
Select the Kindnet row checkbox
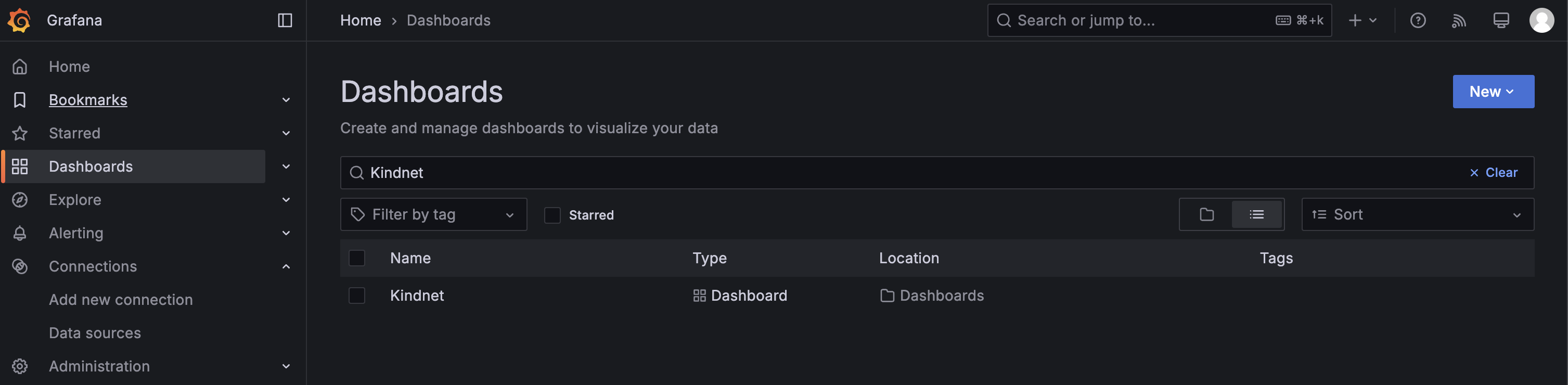[357, 296]
